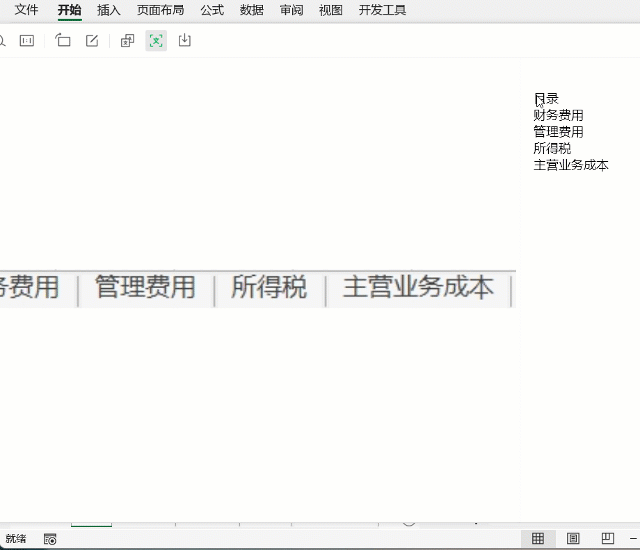Image resolution: width=640 pixels, height=550 pixels.
Task: Click the edit pencil icon
Action: (92, 40)
